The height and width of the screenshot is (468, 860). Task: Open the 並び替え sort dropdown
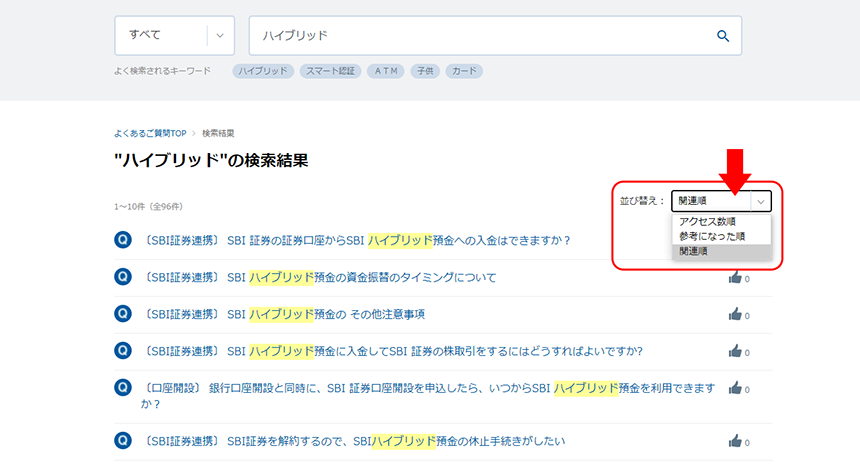click(721, 201)
